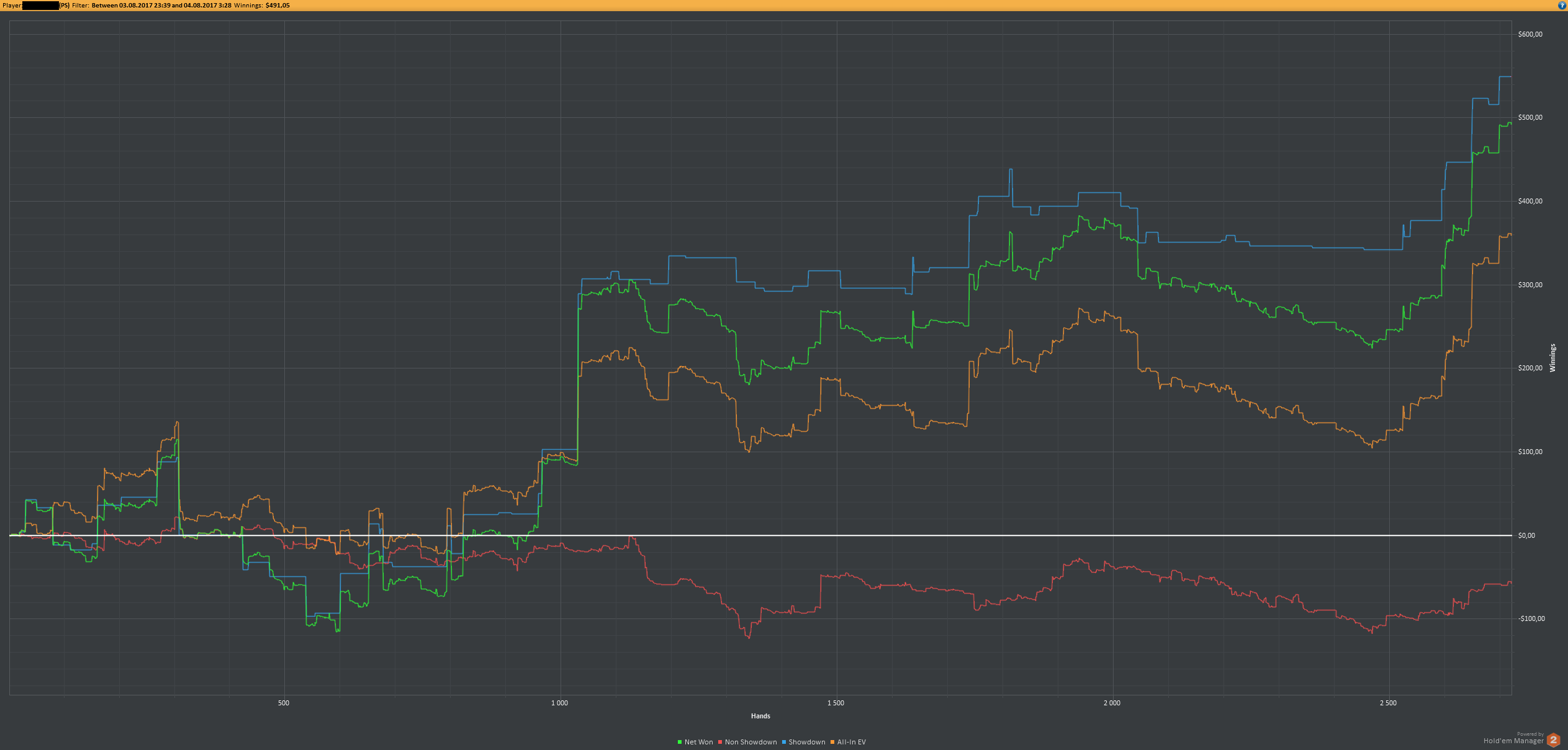
Task: Toggle the Net Won legend label
Action: [x=698, y=742]
